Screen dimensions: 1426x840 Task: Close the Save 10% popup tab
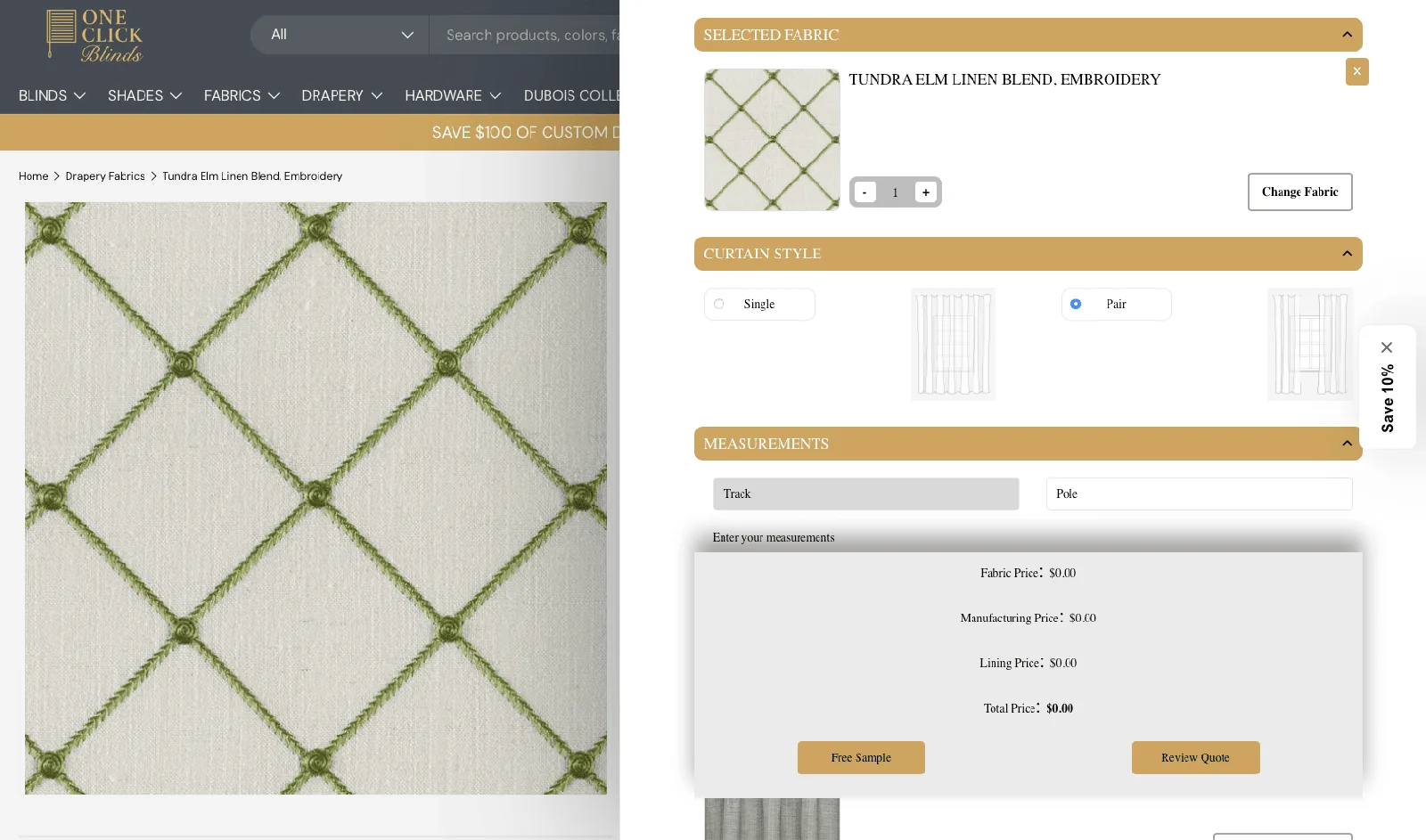point(1387,347)
